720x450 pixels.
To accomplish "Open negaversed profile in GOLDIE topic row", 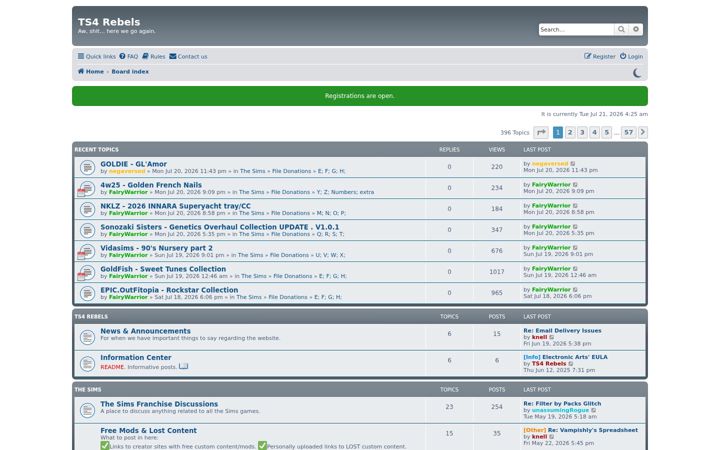I will (x=127, y=171).
